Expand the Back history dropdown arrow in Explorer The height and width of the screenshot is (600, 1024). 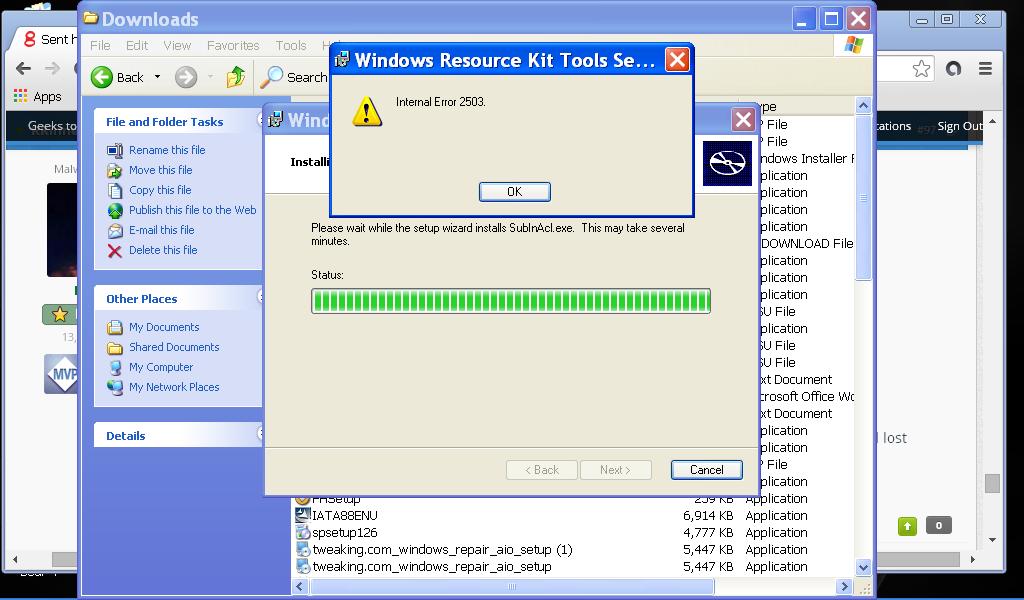[x=157, y=77]
